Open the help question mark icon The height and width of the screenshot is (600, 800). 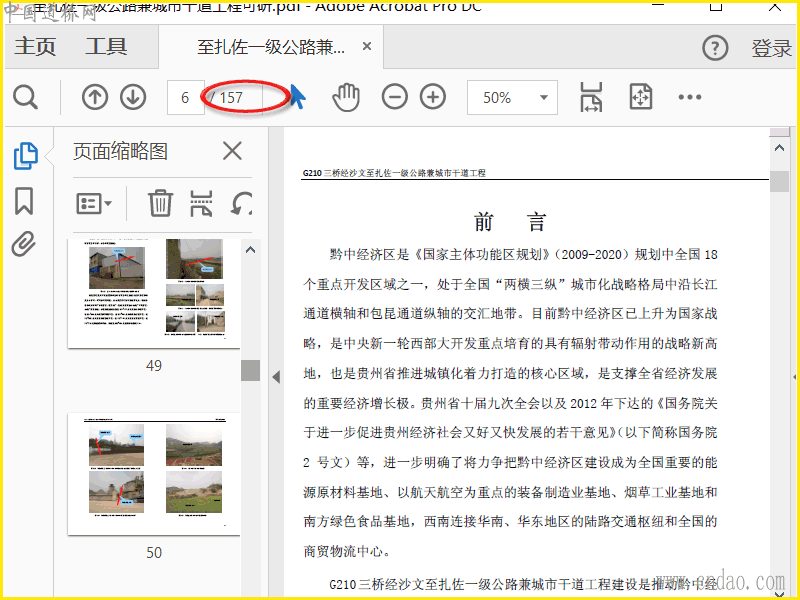click(715, 48)
